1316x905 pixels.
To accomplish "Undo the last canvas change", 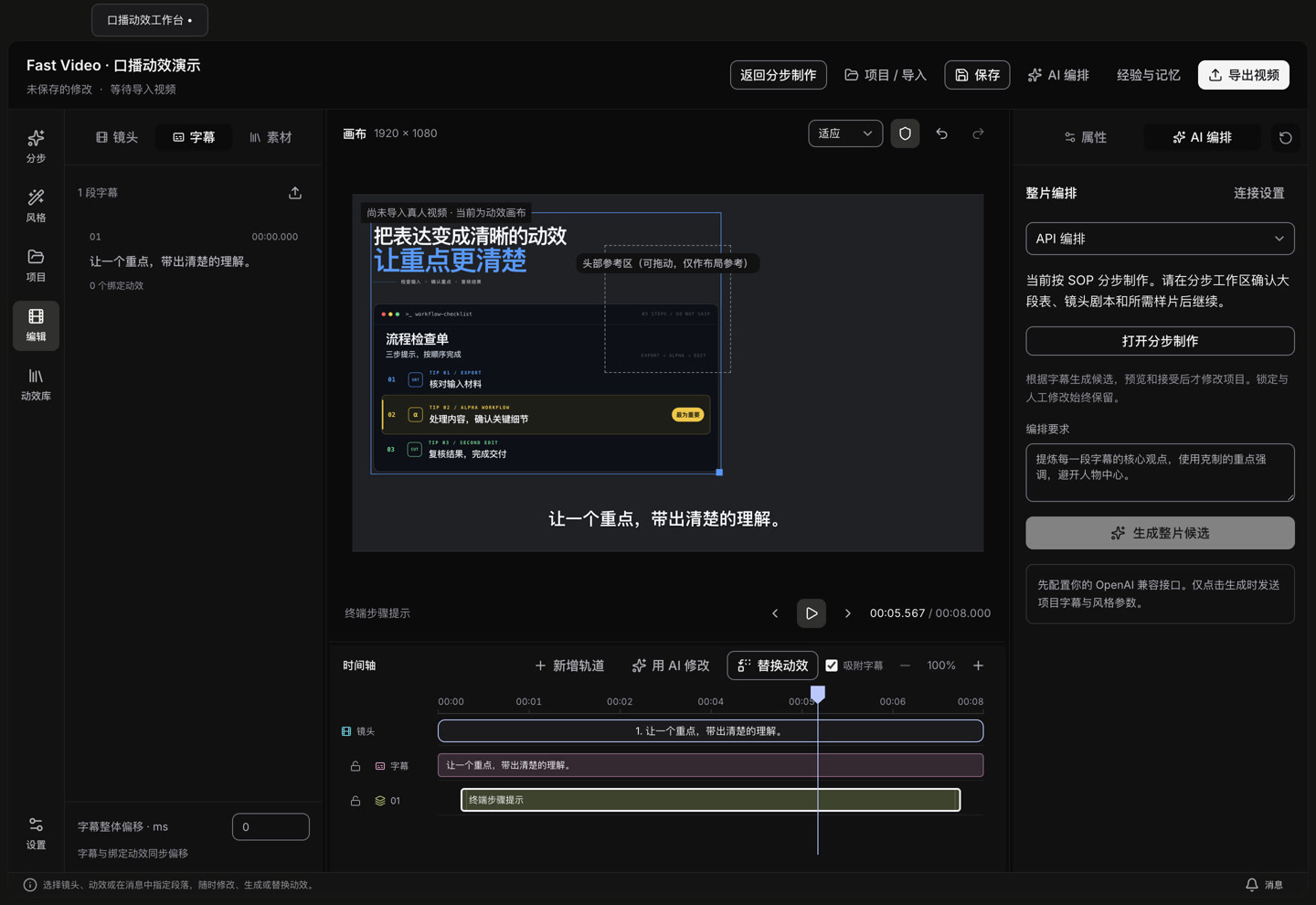I will (x=941, y=133).
